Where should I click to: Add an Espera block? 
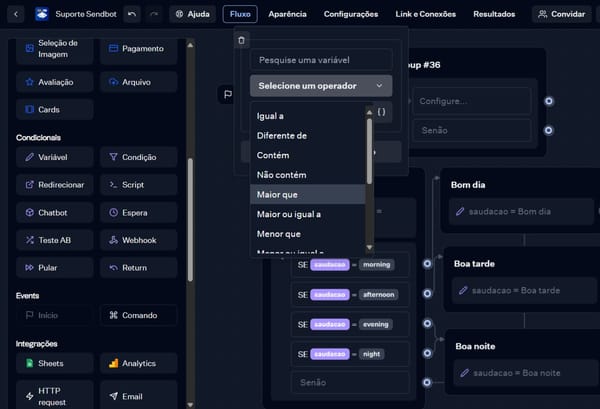(x=139, y=212)
